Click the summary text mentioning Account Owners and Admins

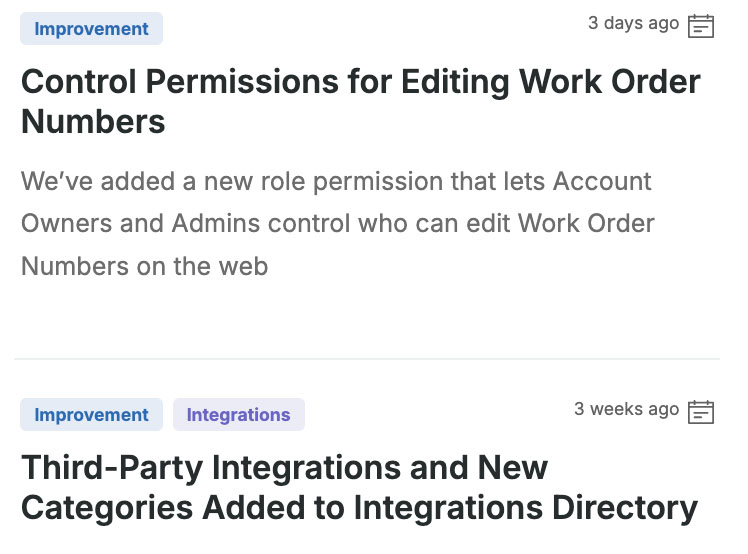coord(337,224)
